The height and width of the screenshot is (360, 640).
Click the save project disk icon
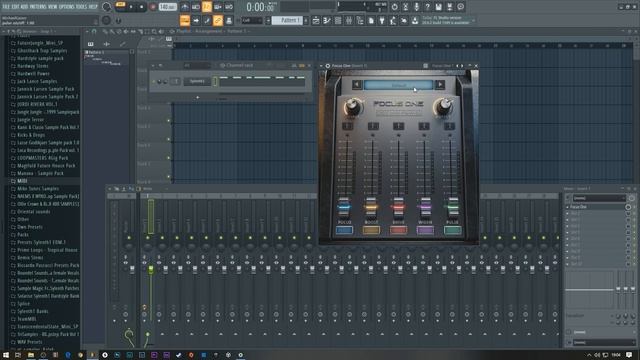pos(438,7)
